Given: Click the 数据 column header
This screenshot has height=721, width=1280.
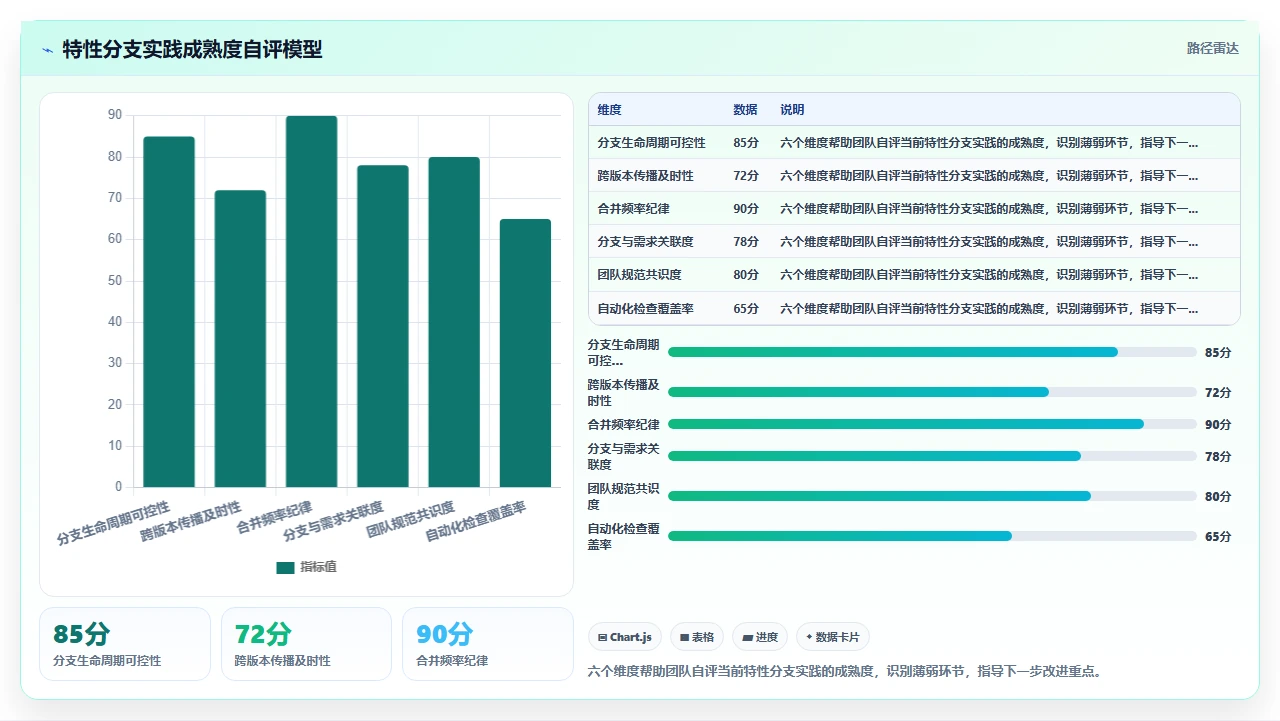Looking at the screenshot, I should (x=745, y=110).
